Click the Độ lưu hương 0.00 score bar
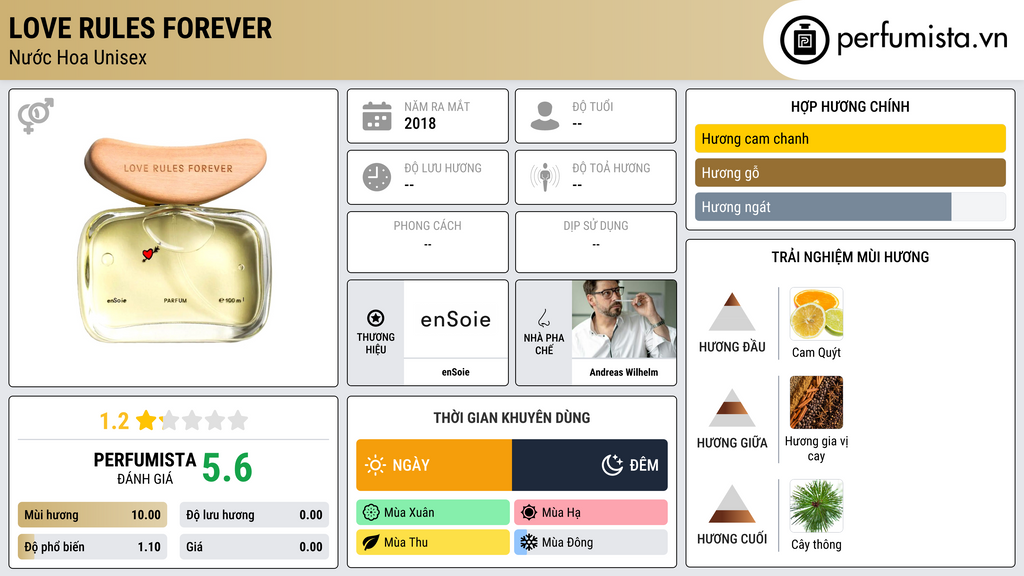The image size is (1024, 576). [254, 515]
